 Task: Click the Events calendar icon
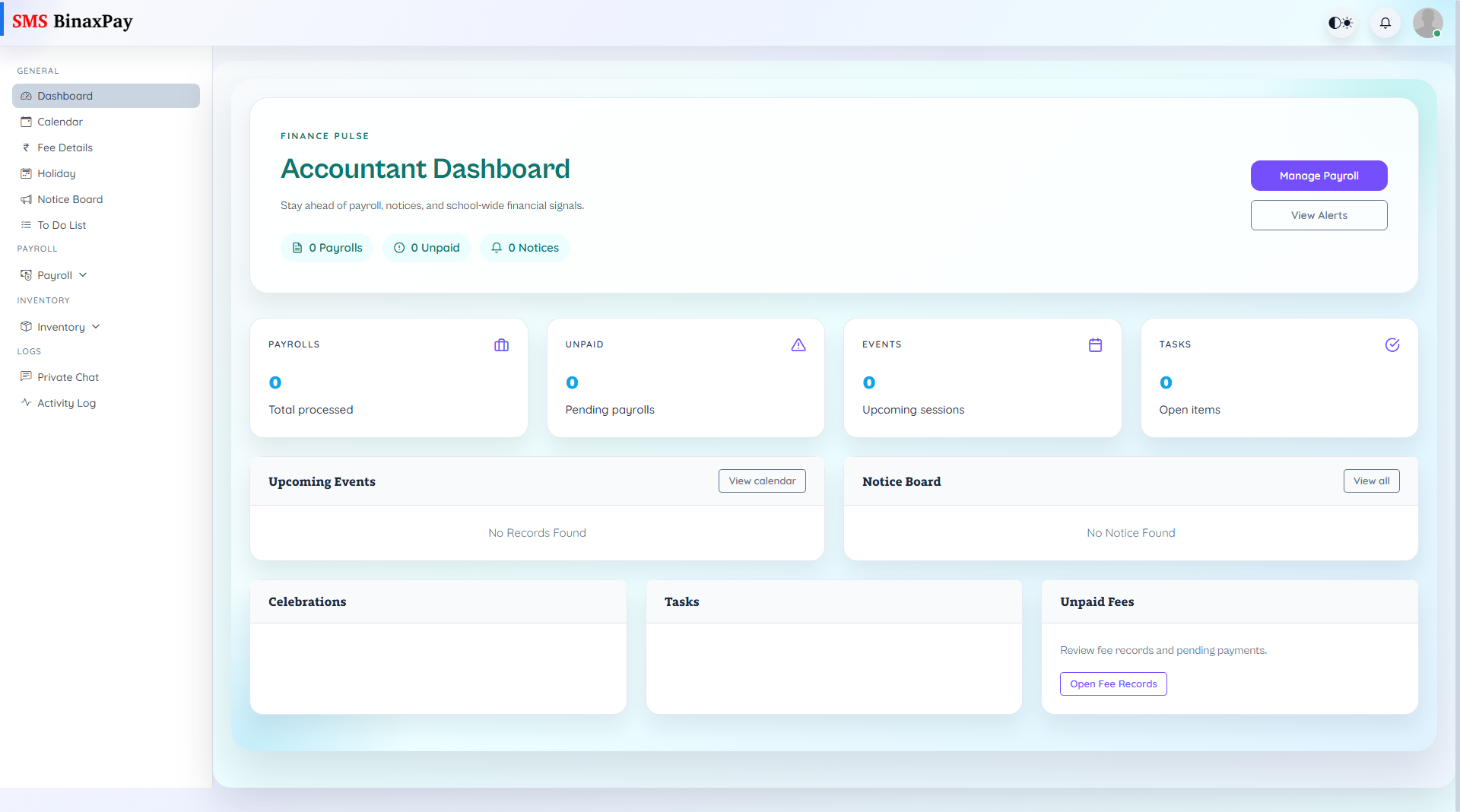[1095, 344]
